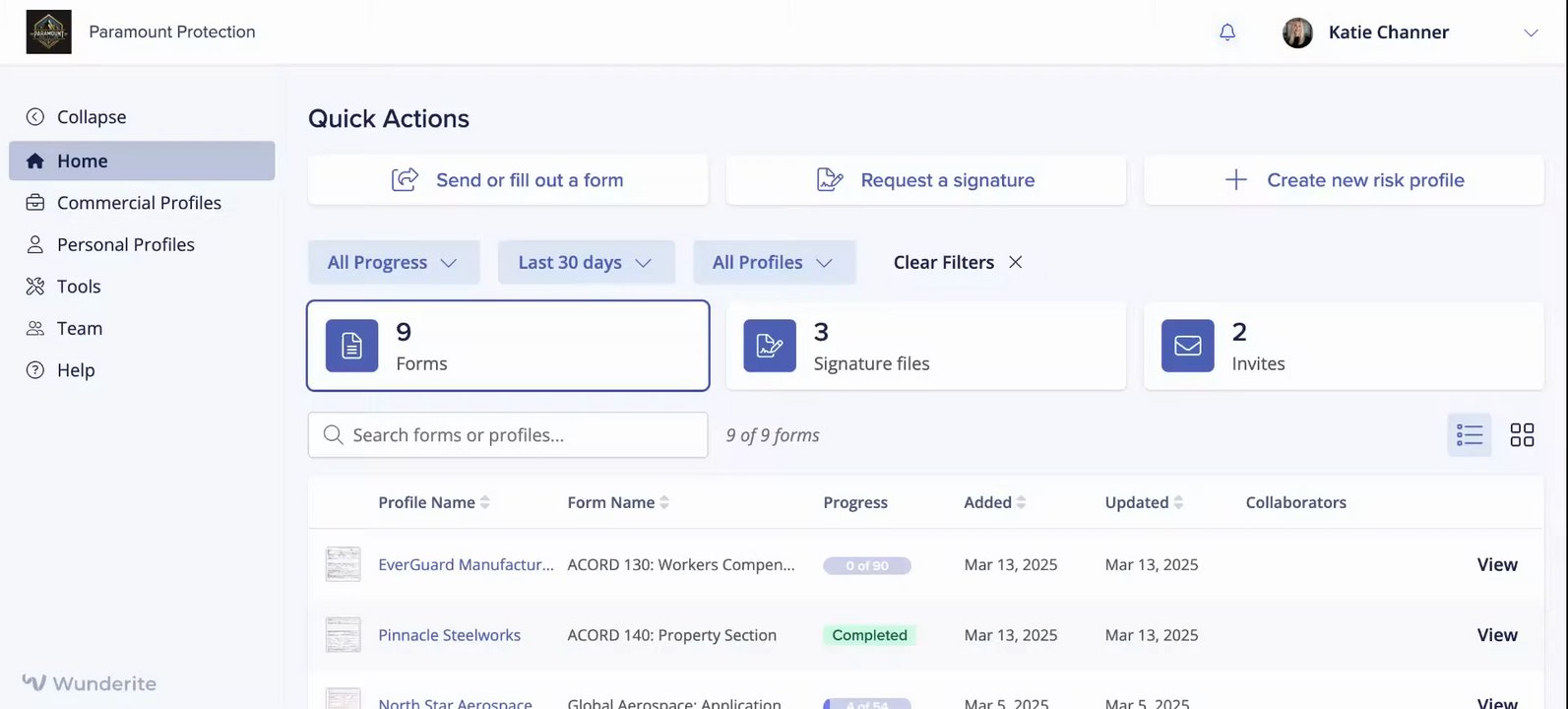Switch to grid view layout
1568x709 pixels.
pos(1522,435)
